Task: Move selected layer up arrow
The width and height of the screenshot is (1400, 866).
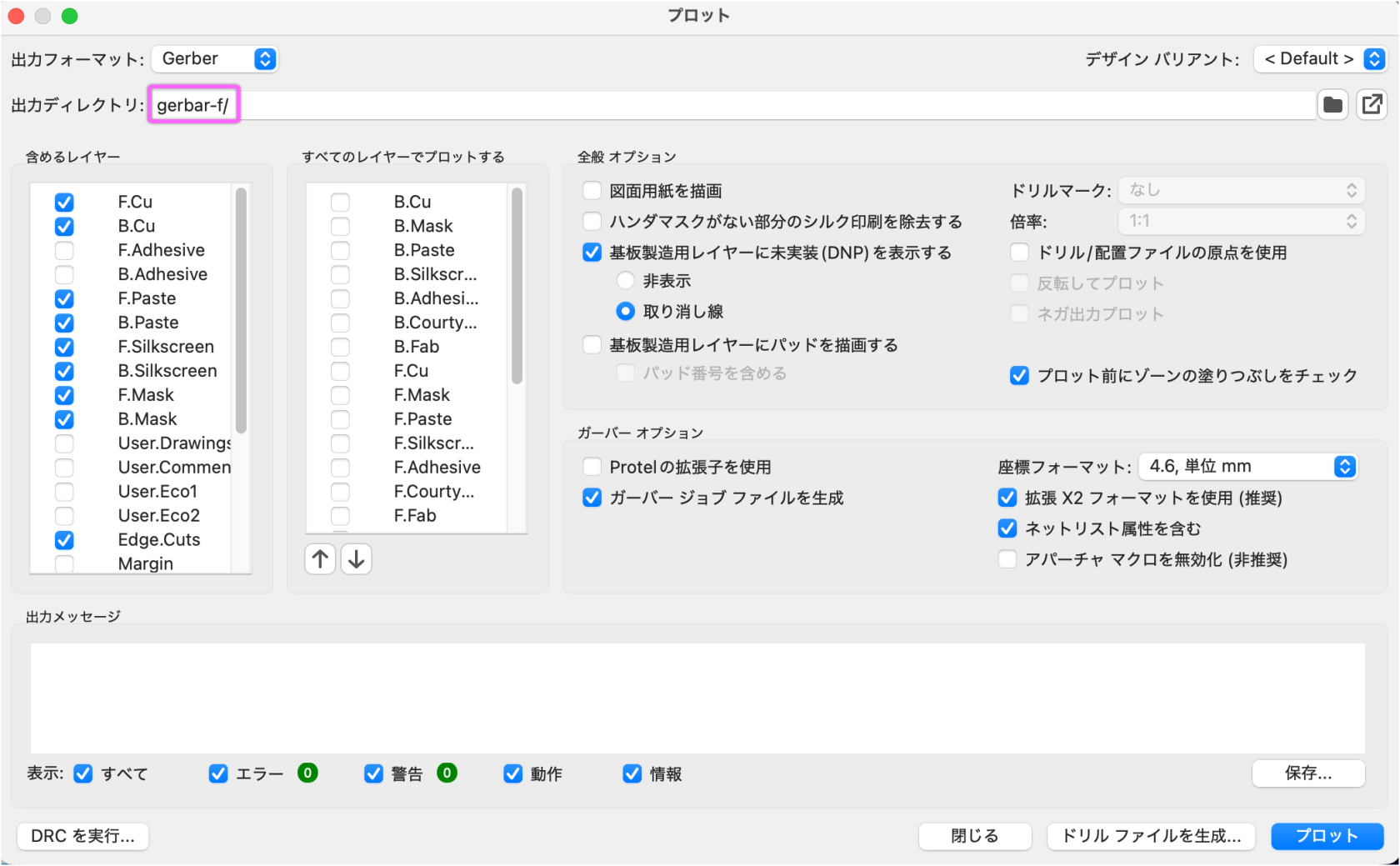Action: pos(320,559)
